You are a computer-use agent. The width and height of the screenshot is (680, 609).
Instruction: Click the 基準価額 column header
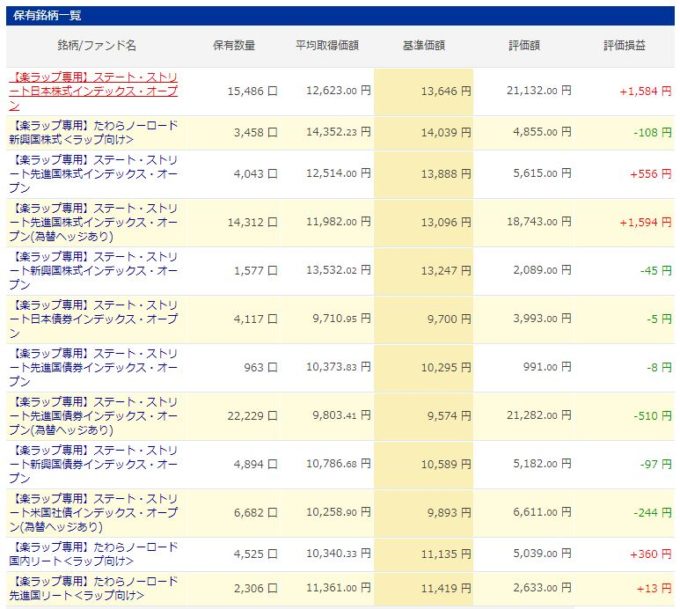coord(424,45)
